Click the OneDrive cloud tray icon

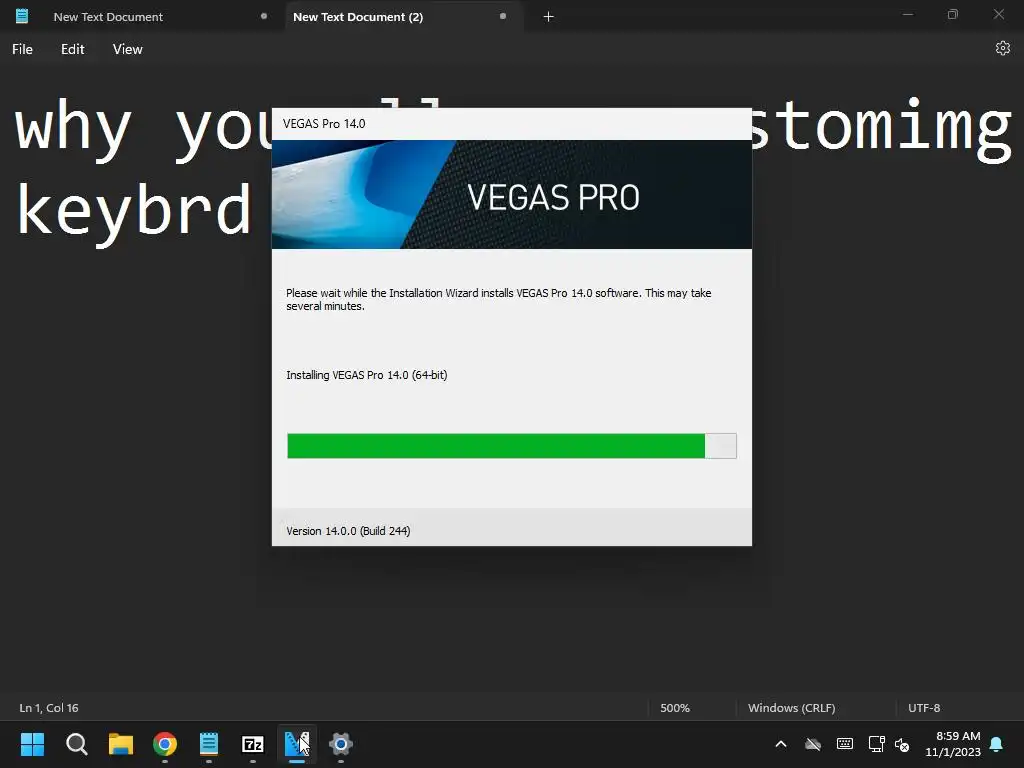(x=813, y=744)
